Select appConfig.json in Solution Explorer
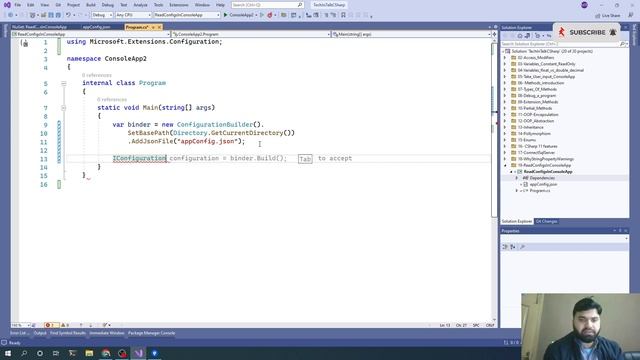Viewport: 640px width, 360px height. 543,184
